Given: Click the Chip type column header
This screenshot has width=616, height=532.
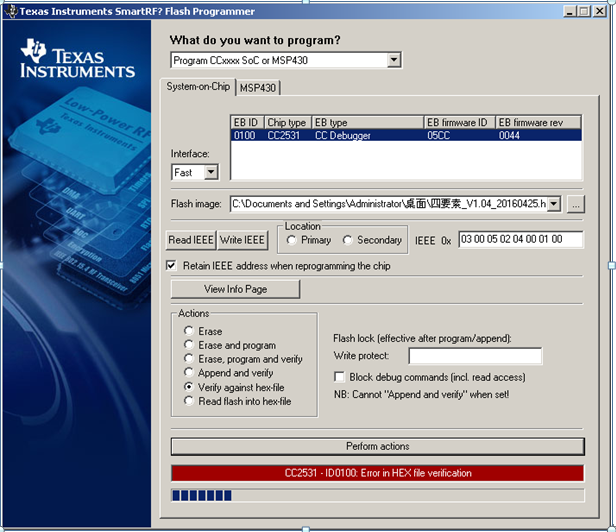Looking at the screenshot, I should pos(288,123).
